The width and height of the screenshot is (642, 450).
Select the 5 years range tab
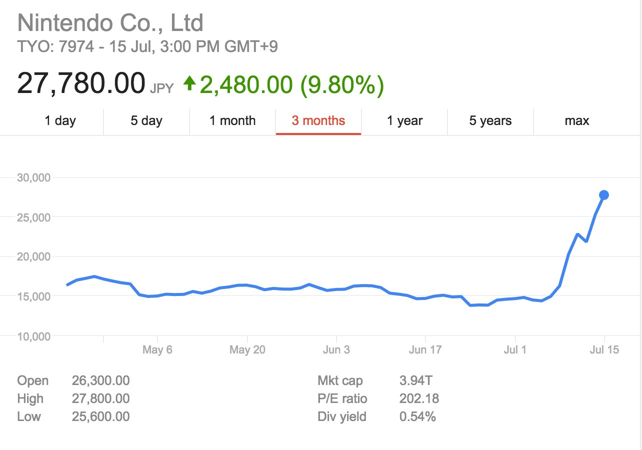[490, 121]
